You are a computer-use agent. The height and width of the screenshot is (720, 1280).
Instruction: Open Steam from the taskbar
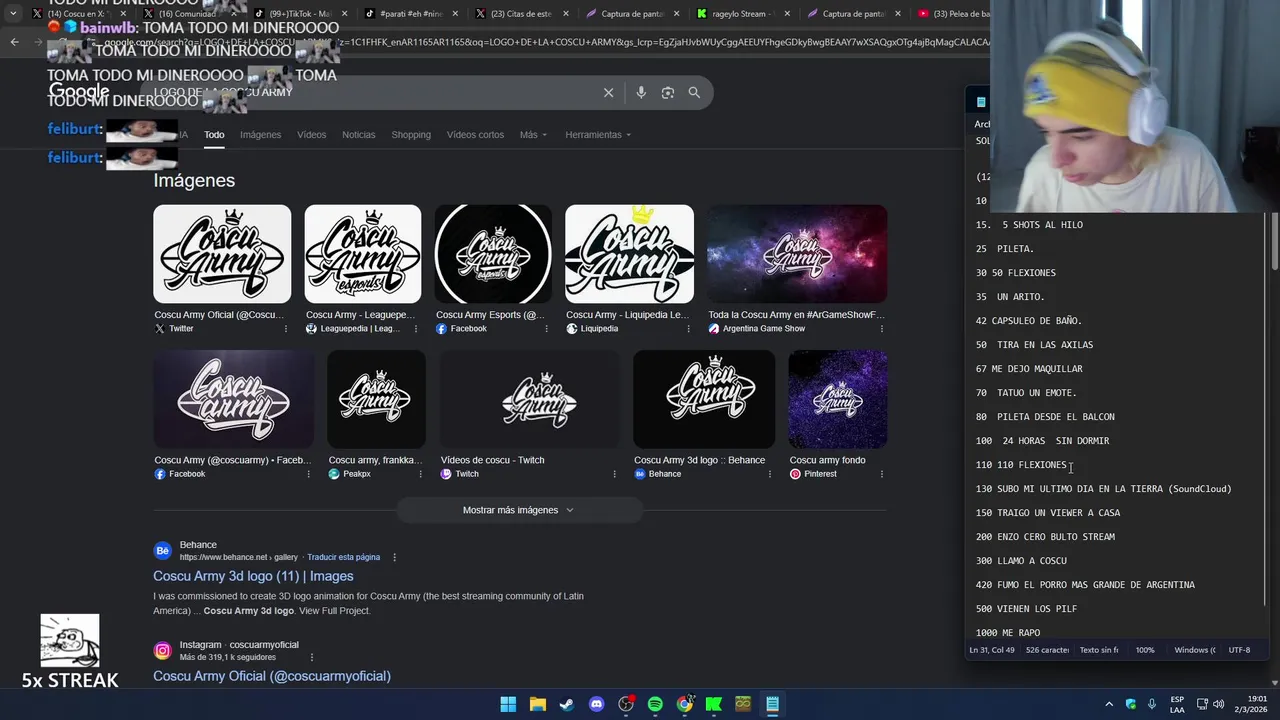pyautogui.click(x=567, y=704)
